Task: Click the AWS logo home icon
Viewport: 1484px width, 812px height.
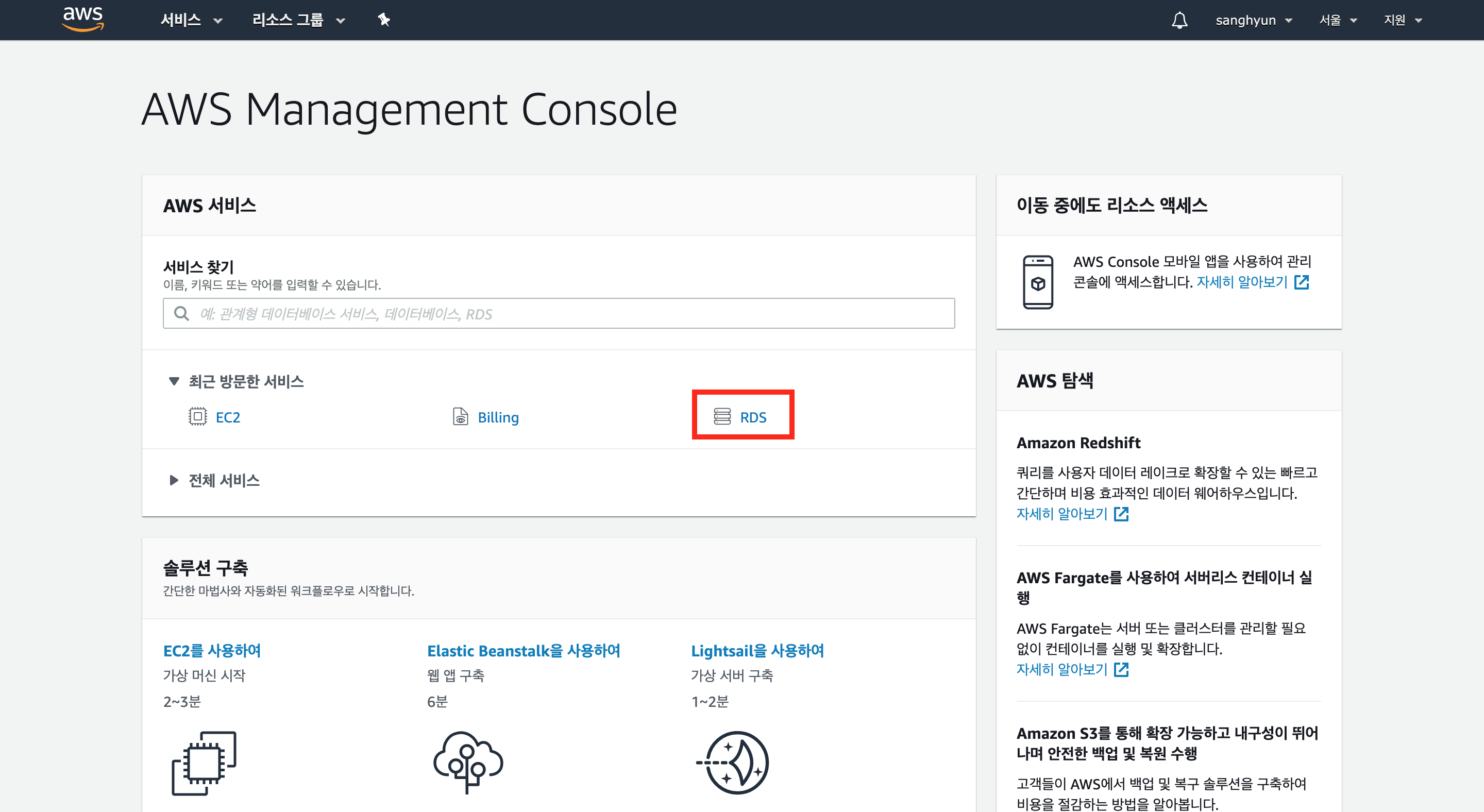Action: coord(83,19)
